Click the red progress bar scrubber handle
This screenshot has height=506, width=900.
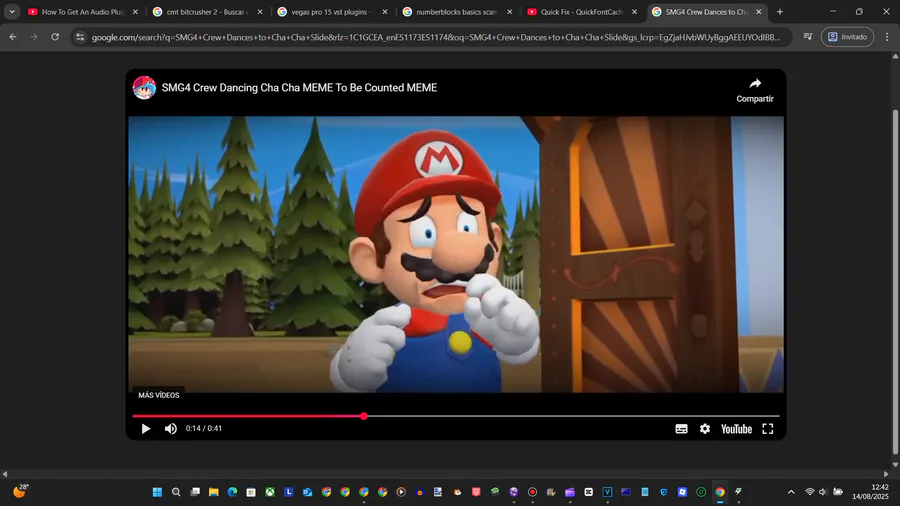coord(364,416)
